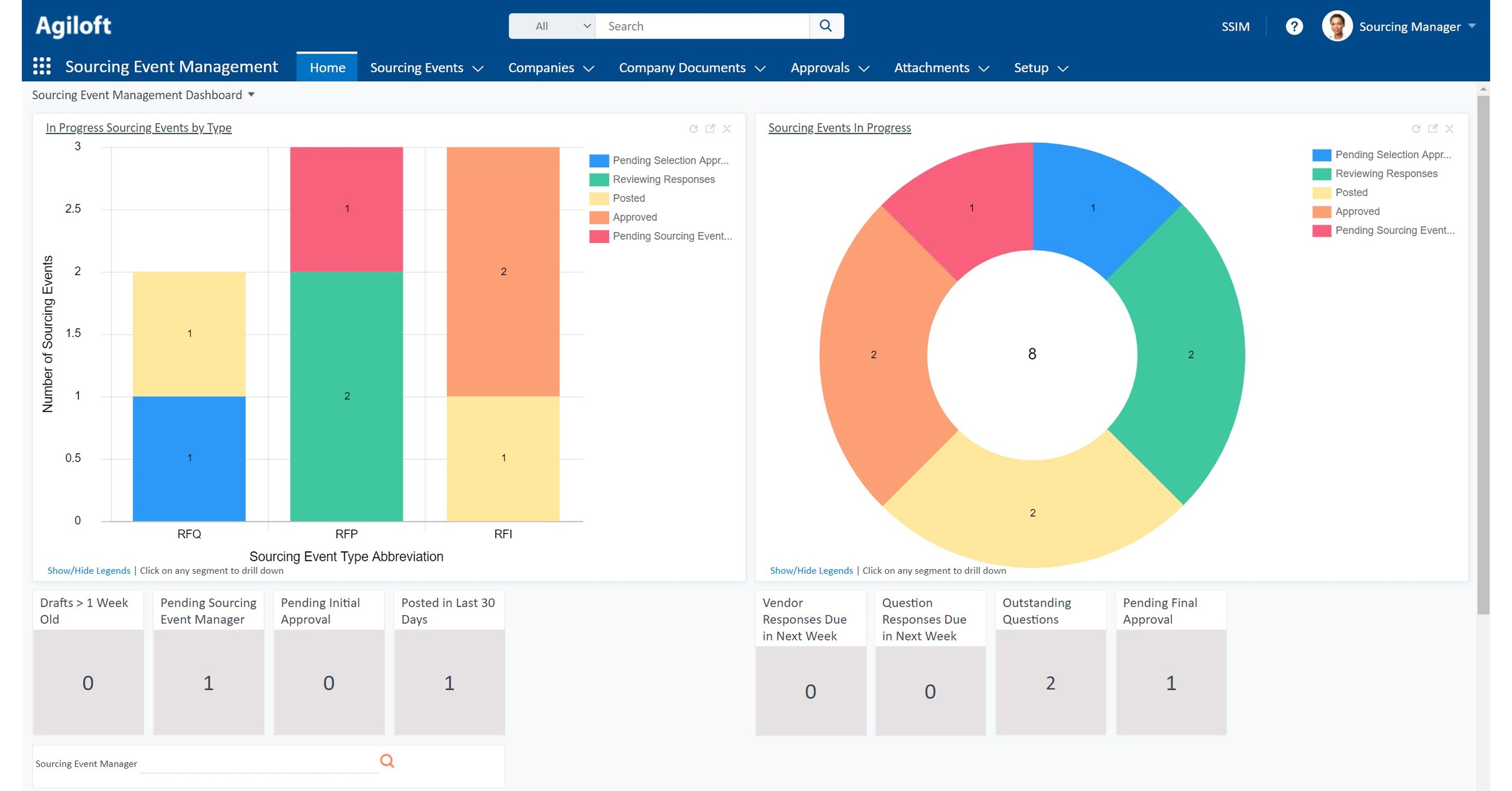Open the Sourcing Event Management Dashboard selector
This screenshot has height=791, width=1512.
143,95
